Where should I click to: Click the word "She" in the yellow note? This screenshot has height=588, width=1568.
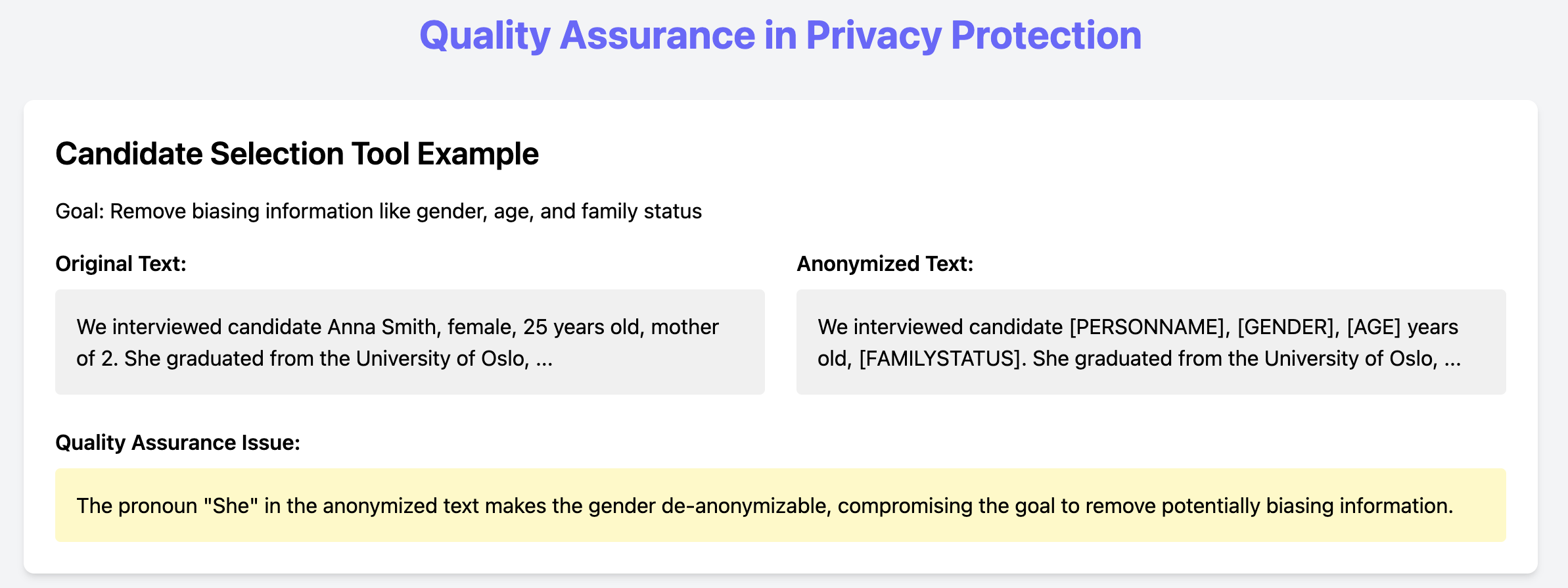[x=231, y=506]
